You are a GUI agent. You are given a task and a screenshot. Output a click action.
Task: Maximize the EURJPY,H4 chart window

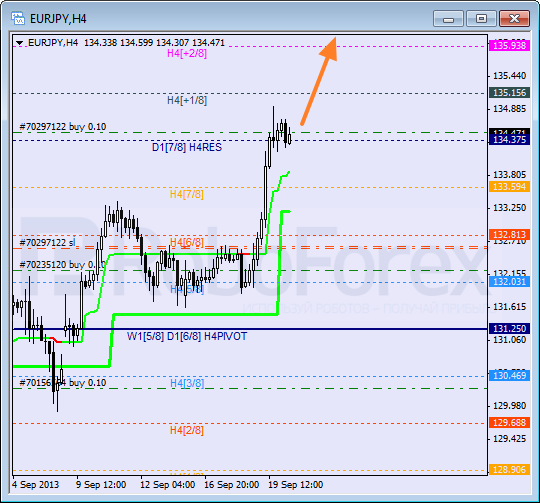tap(481, 19)
